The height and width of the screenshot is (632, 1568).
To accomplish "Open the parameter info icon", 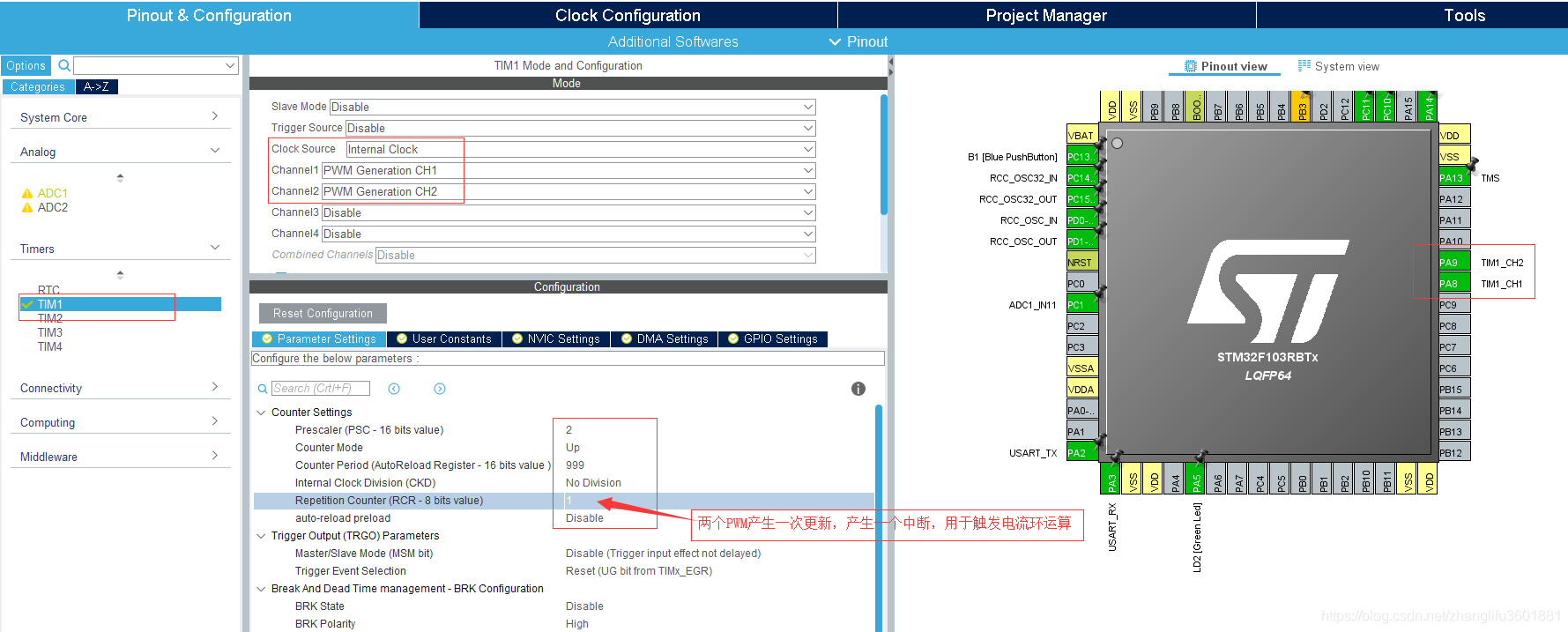I will [858, 389].
